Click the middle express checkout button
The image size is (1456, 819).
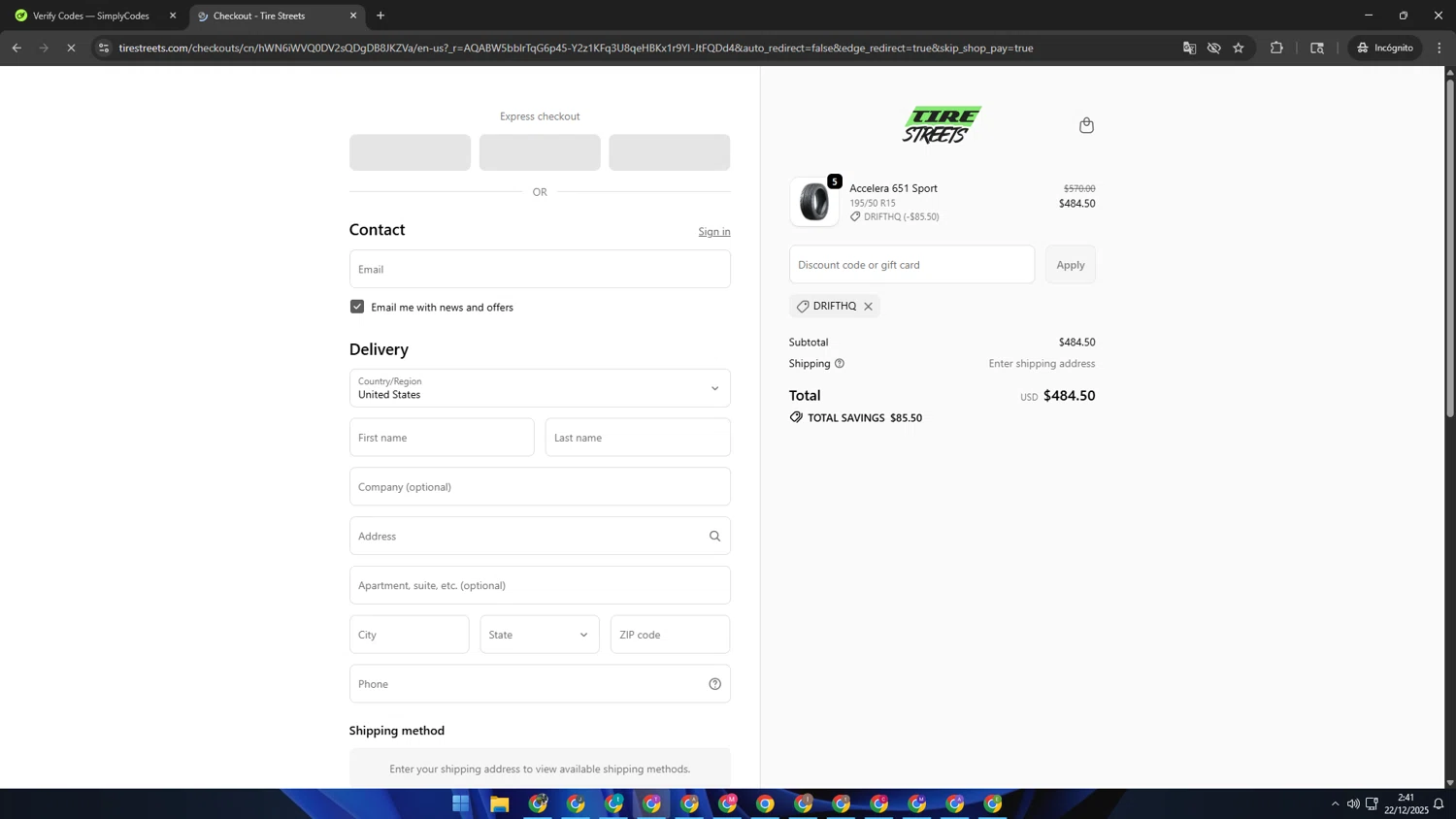540,152
